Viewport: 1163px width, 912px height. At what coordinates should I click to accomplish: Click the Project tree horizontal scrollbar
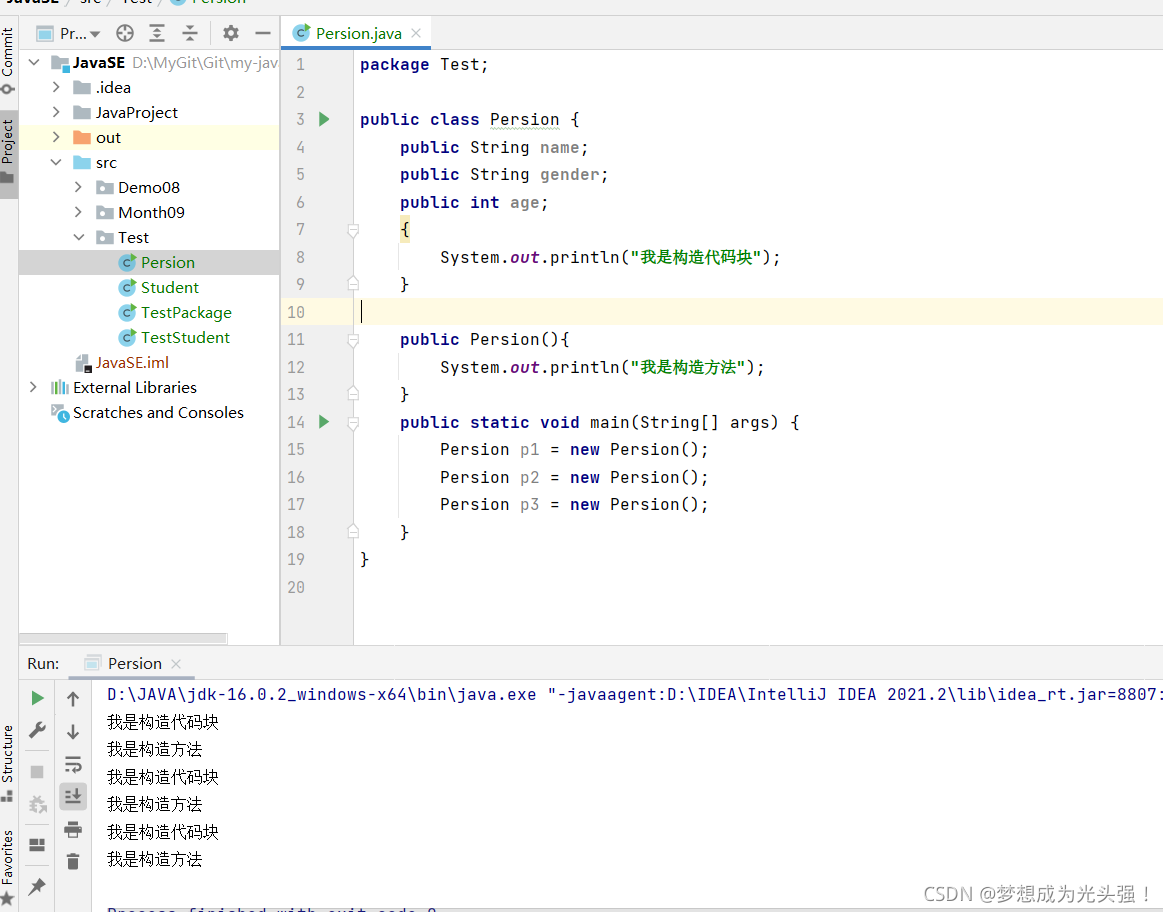pyautogui.click(x=123, y=638)
